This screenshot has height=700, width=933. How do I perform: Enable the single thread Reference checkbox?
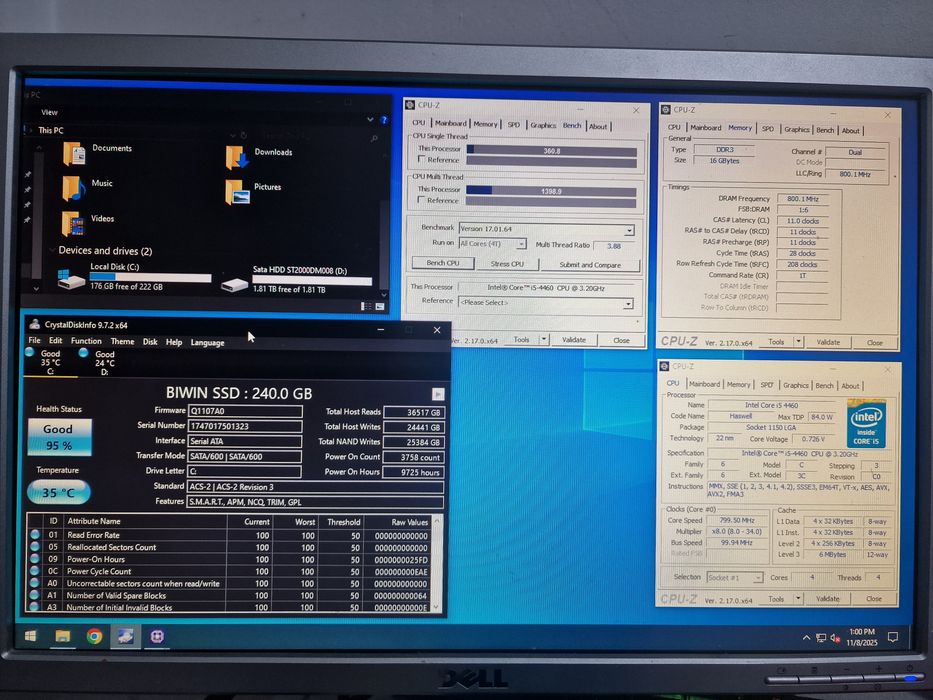[x=421, y=160]
